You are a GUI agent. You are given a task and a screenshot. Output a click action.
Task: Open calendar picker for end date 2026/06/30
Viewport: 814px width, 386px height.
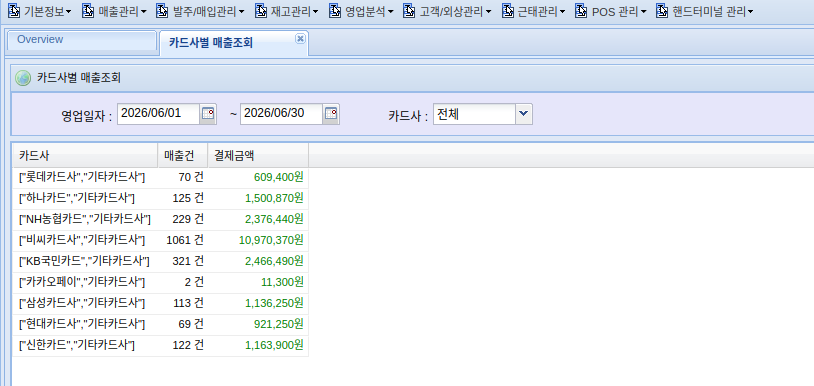[x=331, y=114]
